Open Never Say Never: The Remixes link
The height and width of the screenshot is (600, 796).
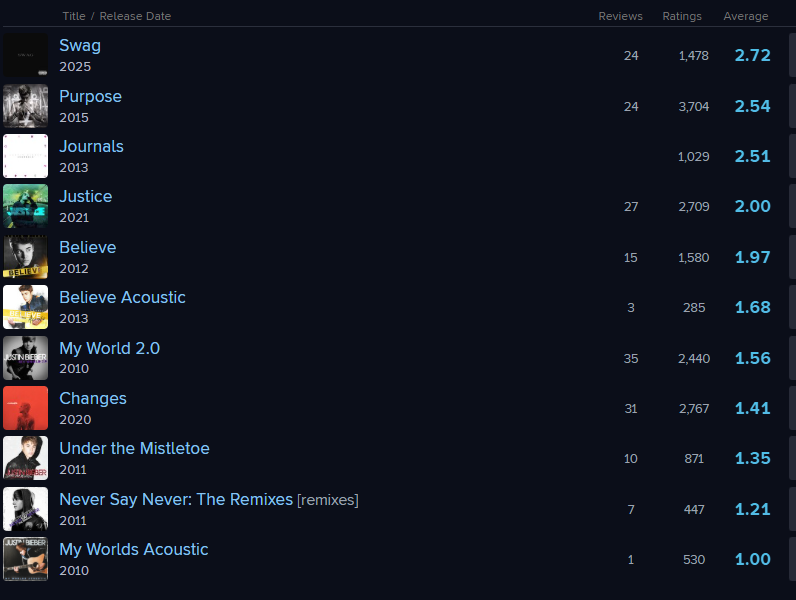coord(175,499)
